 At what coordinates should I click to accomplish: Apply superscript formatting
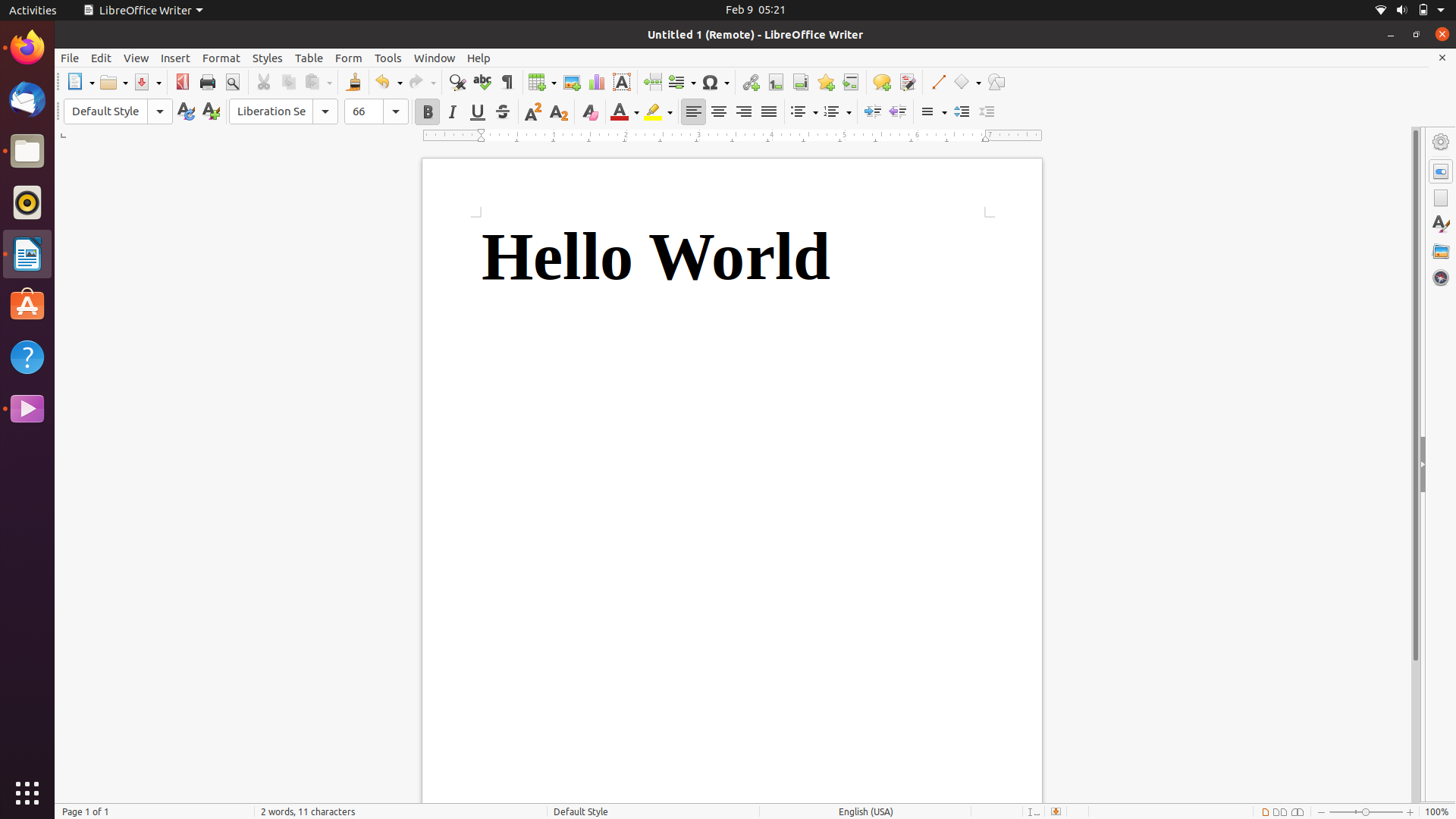coord(534,111)
